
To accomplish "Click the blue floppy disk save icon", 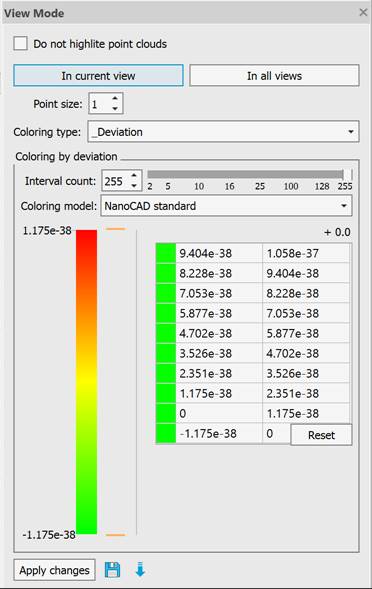I will [112, 570].
